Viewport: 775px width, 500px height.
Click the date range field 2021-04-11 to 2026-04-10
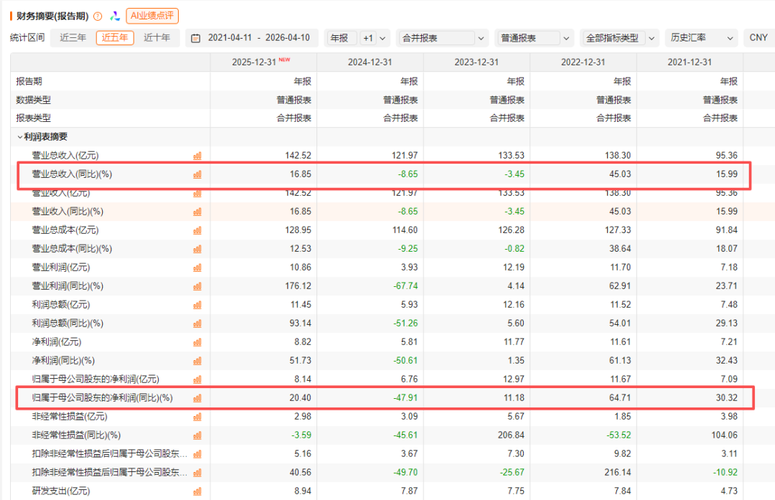coord(258,38)
